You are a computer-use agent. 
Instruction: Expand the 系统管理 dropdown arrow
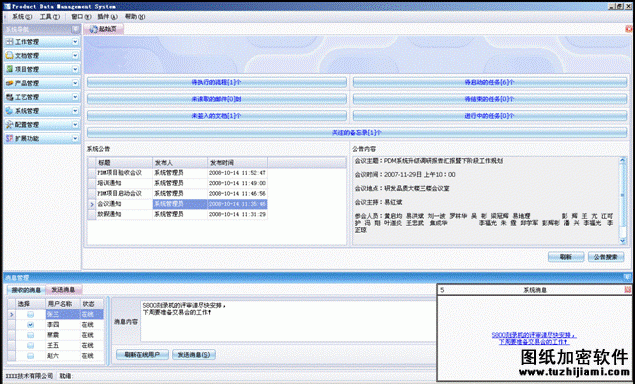(x=75, y=111)
